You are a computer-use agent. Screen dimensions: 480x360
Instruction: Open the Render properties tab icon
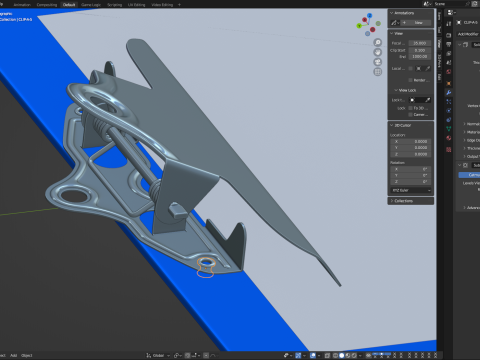pos(449,35)
